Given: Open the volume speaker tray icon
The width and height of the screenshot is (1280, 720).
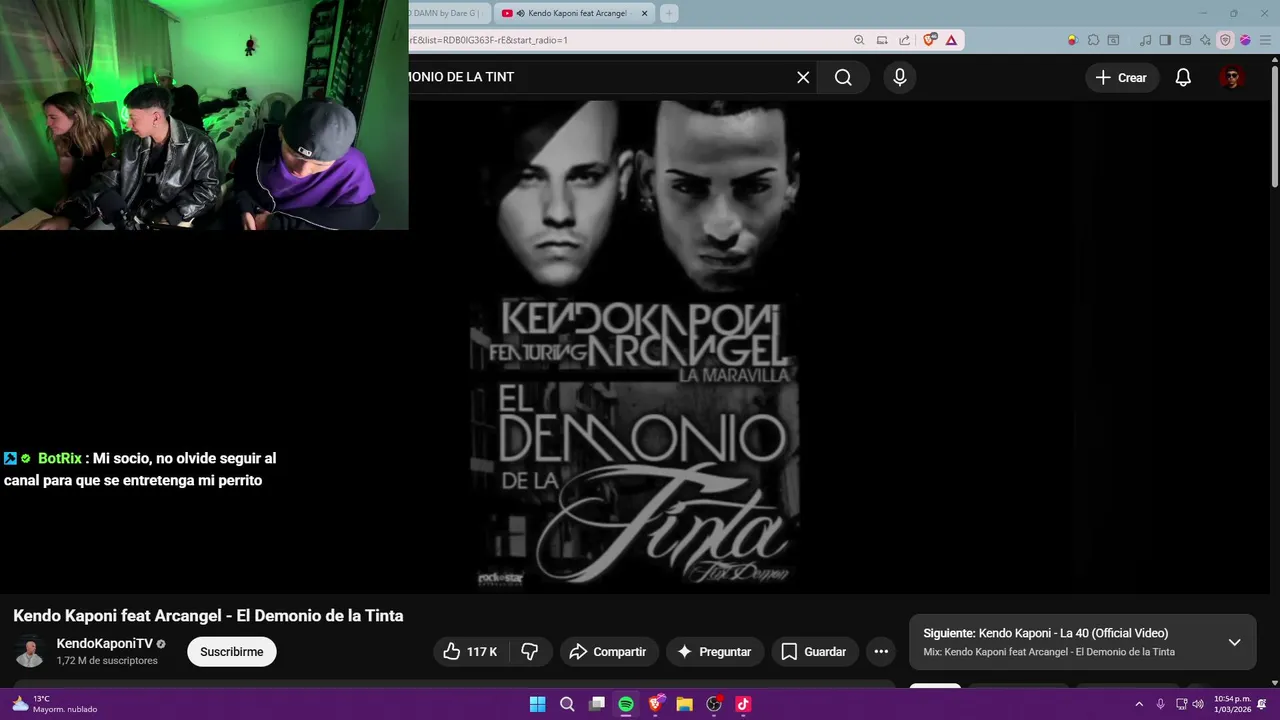Looking at the screenshot, I should 1198,704.
